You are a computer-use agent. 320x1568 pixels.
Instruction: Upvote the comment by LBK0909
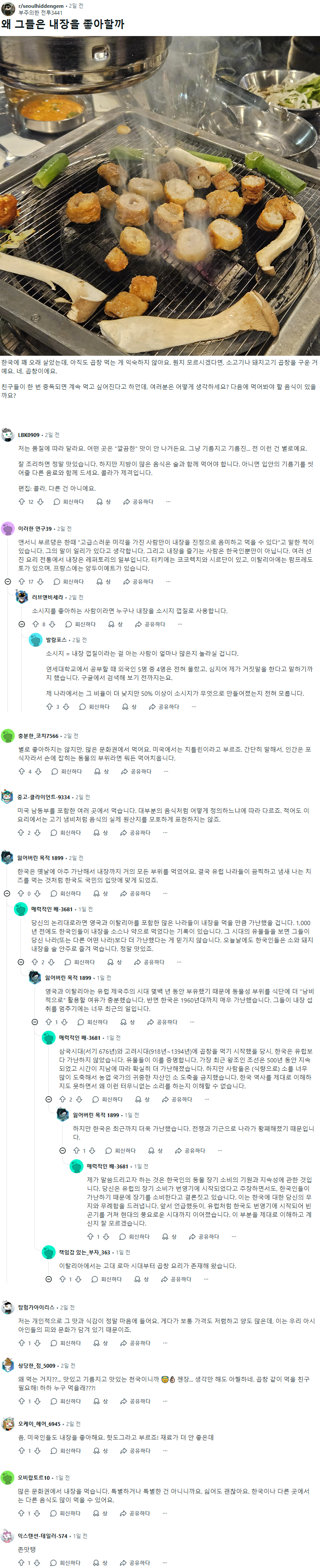tap(22, 502)
